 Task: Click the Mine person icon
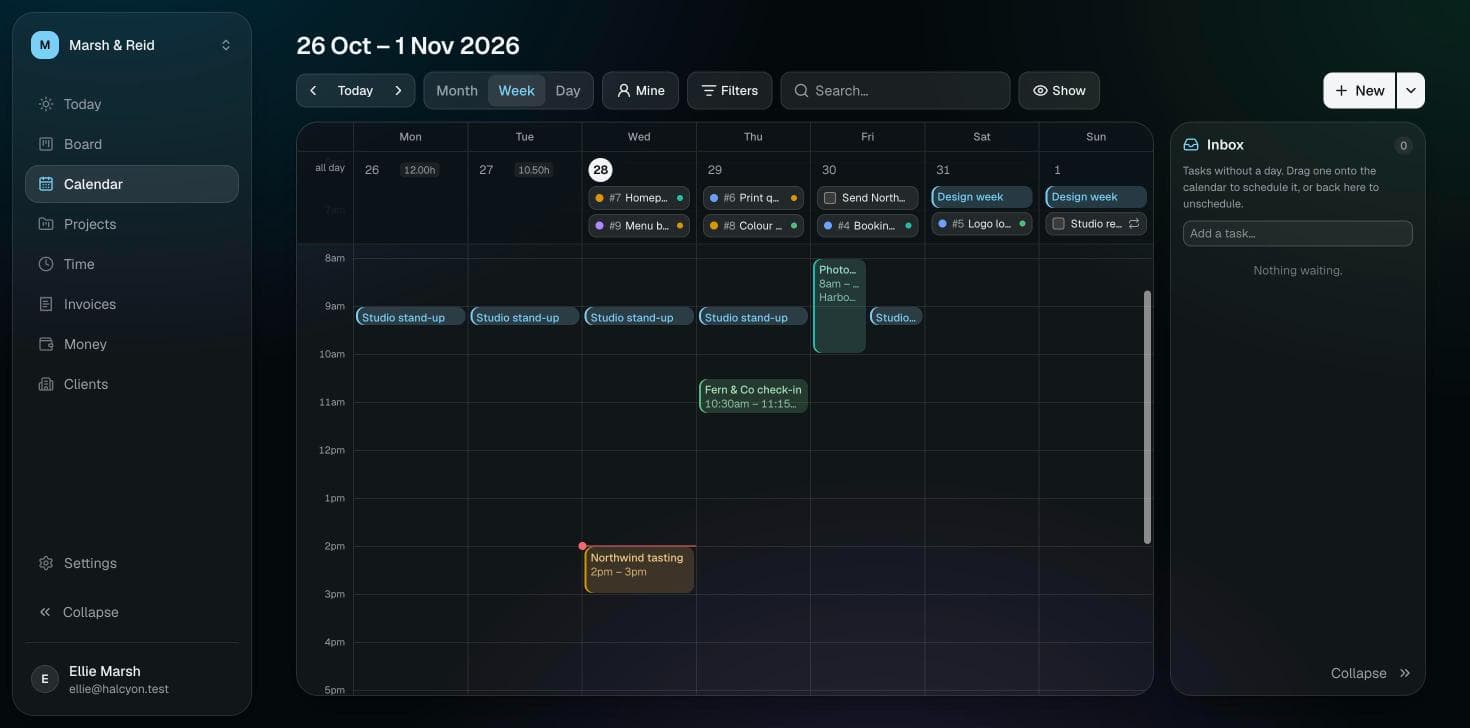624,90
